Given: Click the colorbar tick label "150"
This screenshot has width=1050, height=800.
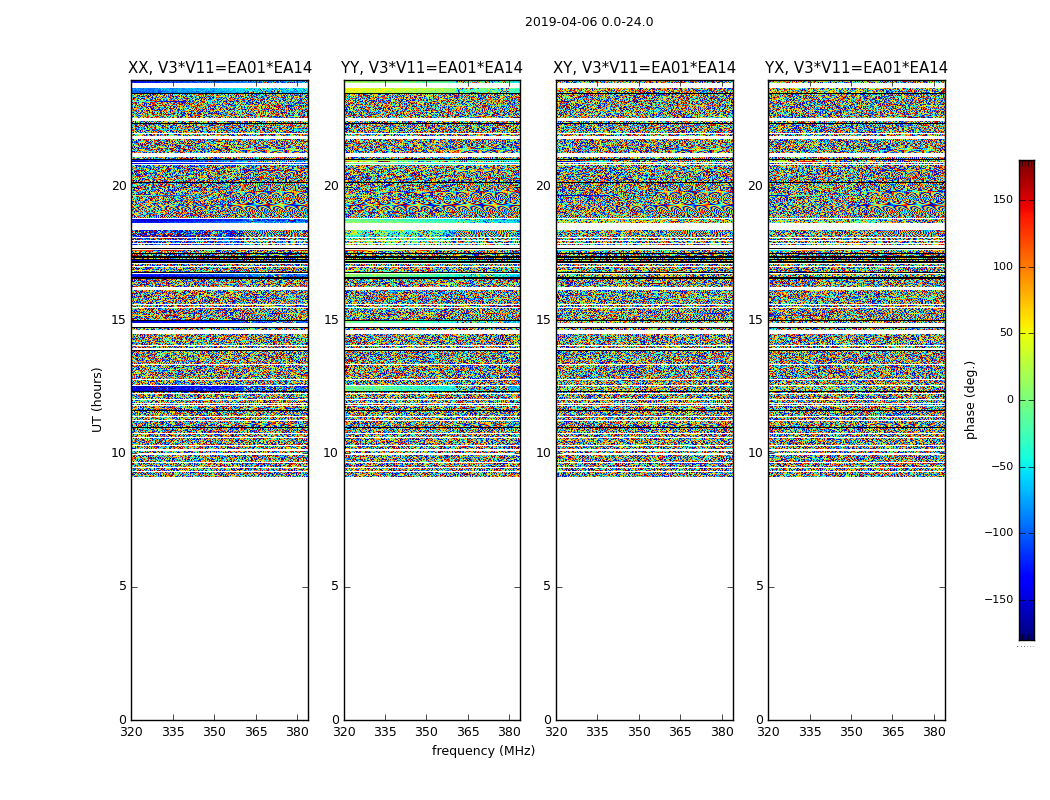Looking at the screenshot, I should tap(1003, 199).
